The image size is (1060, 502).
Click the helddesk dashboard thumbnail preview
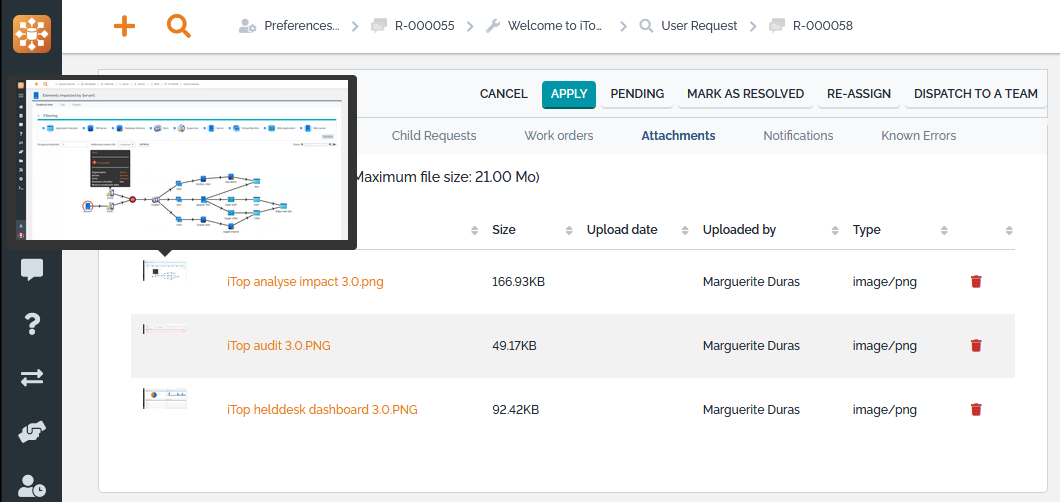164,399
